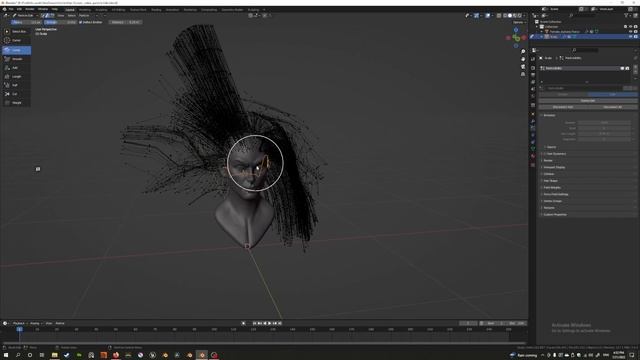Open the World properties tab
The height and width of the screenshot is (360, 640).
(x=533, y=96)
